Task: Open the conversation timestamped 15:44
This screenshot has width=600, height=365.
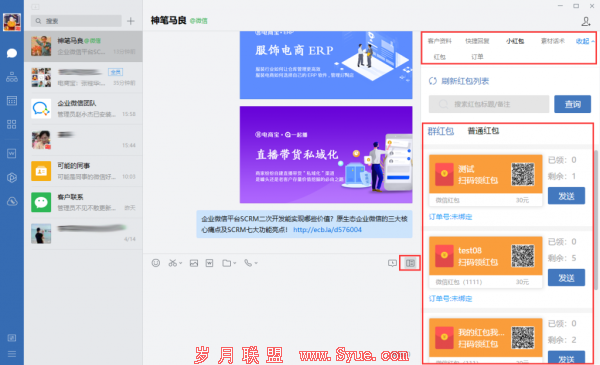Action: click(83, 140)
